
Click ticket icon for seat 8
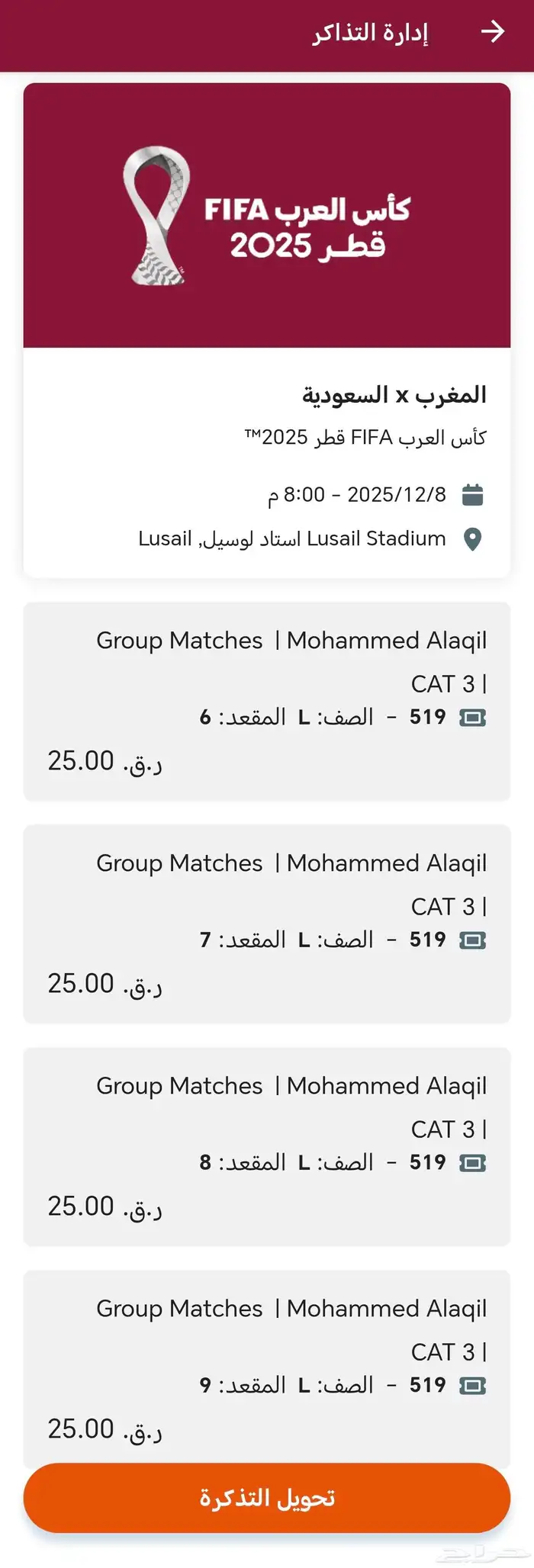[x=473, y=1163]
